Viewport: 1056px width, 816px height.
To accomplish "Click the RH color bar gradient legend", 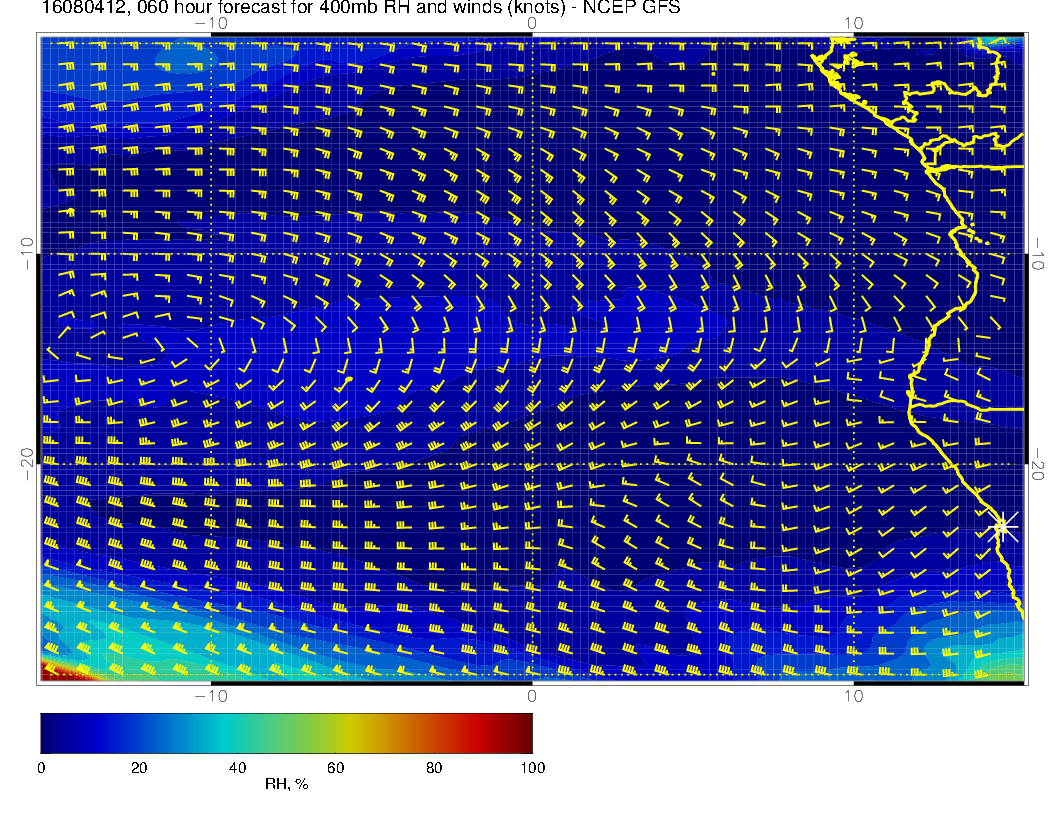I will point(286,733).
